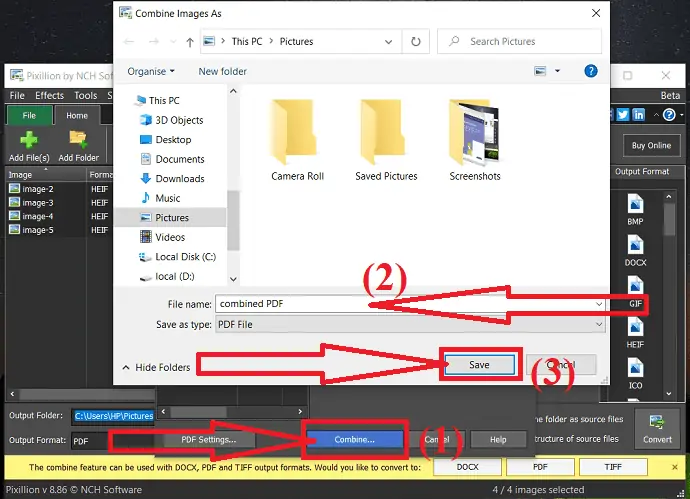
Task: Dismiss yellow notification bar
Action: pos(675,467)
